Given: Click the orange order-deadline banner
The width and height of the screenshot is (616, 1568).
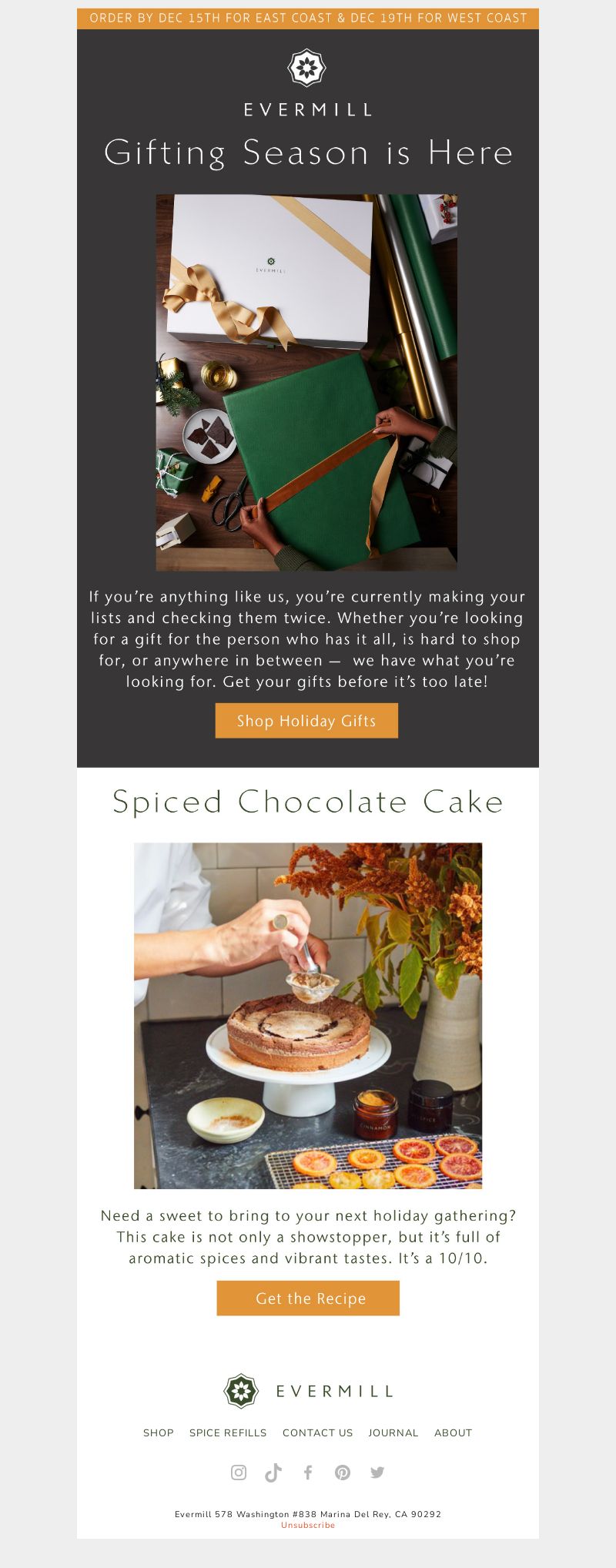Looking at the screenshot, I should coord(308,18).
